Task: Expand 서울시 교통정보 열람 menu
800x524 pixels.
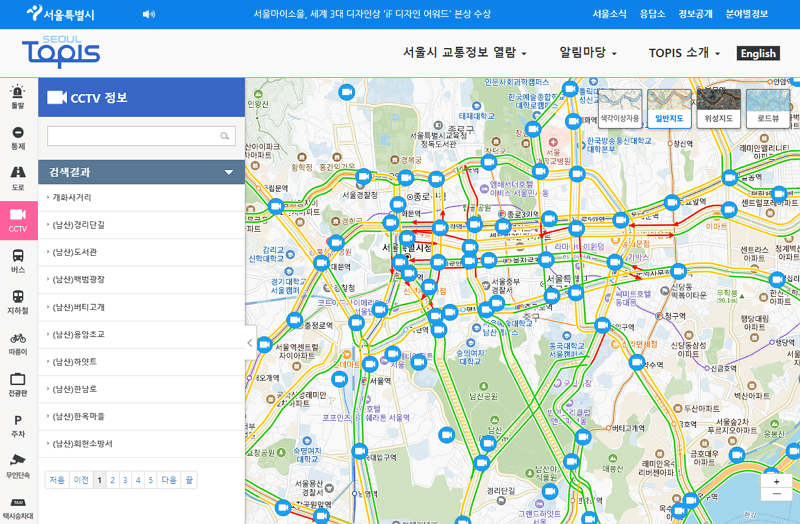Action: (x=464, y=52)
